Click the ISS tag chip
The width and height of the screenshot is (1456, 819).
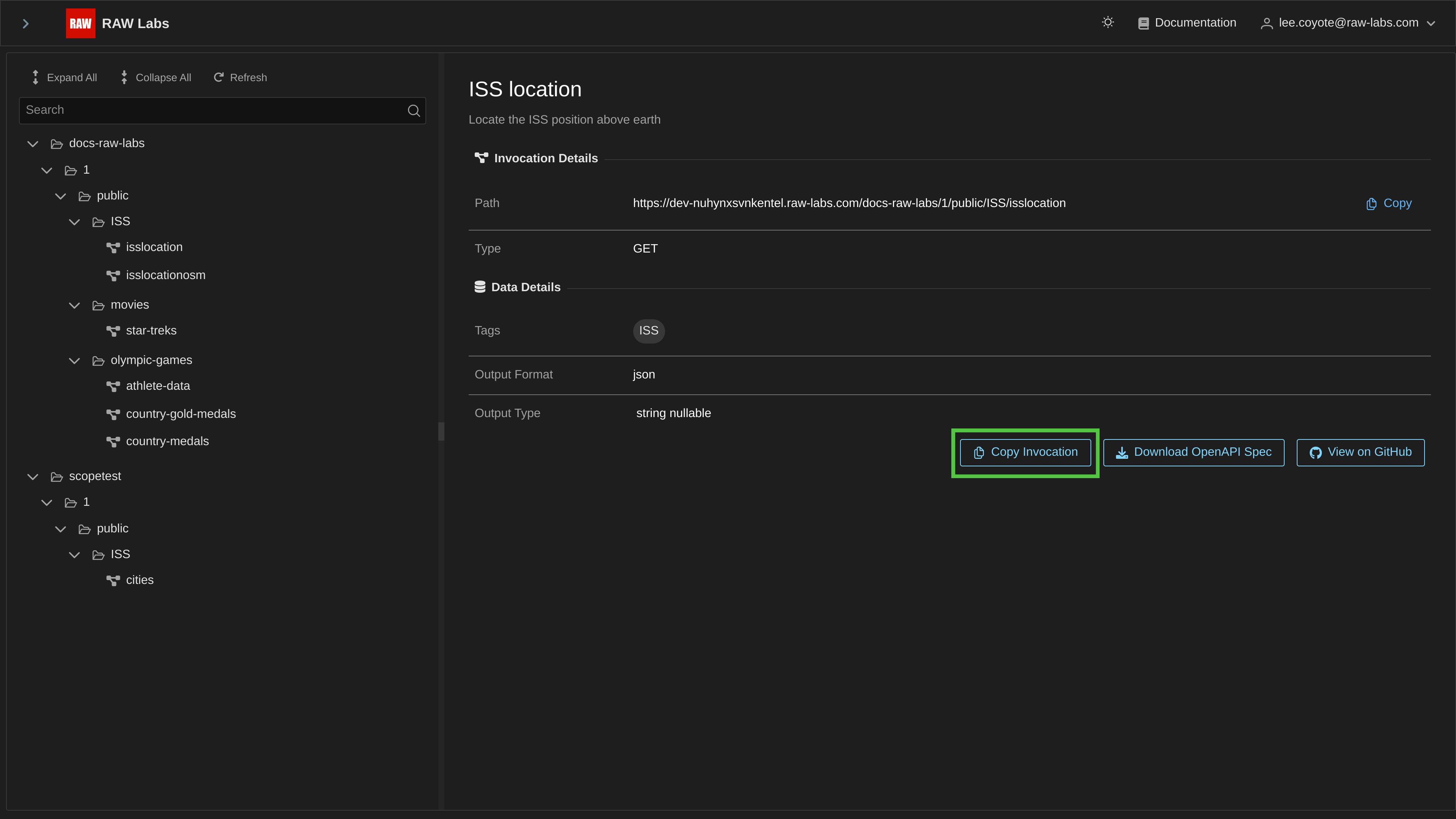pos(648,331)
